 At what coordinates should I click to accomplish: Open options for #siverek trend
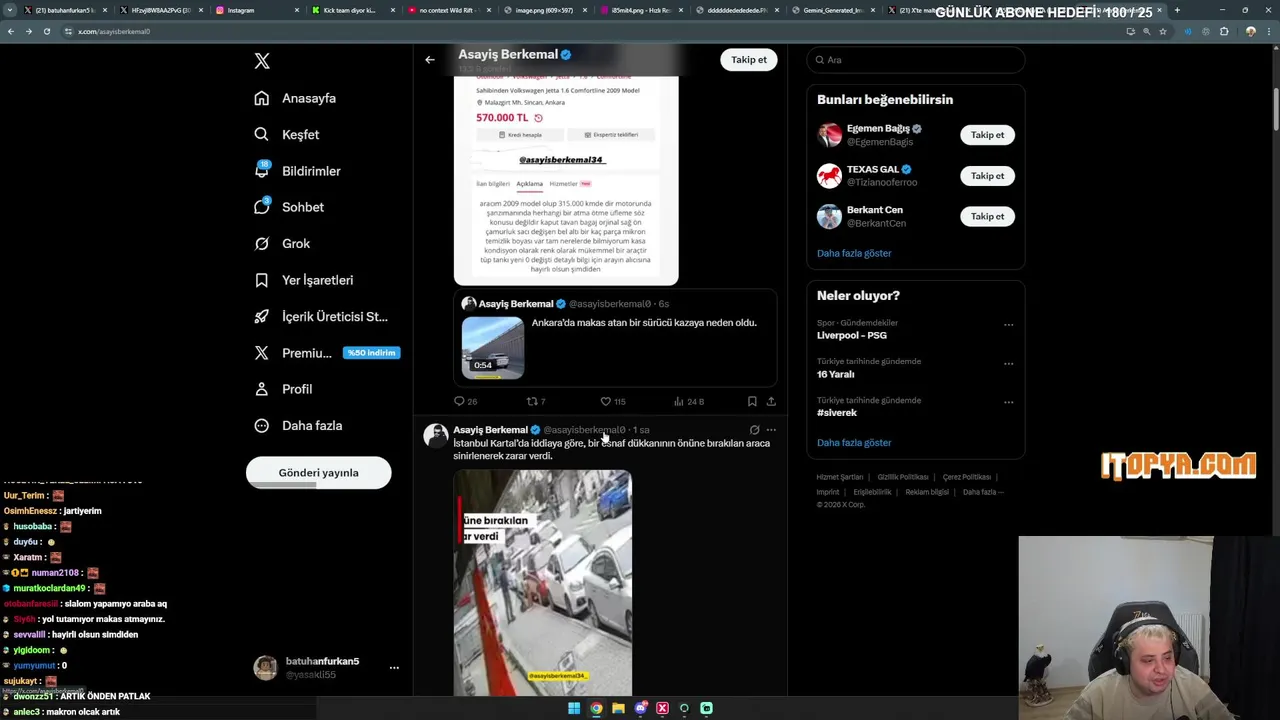click(1008, 402)
